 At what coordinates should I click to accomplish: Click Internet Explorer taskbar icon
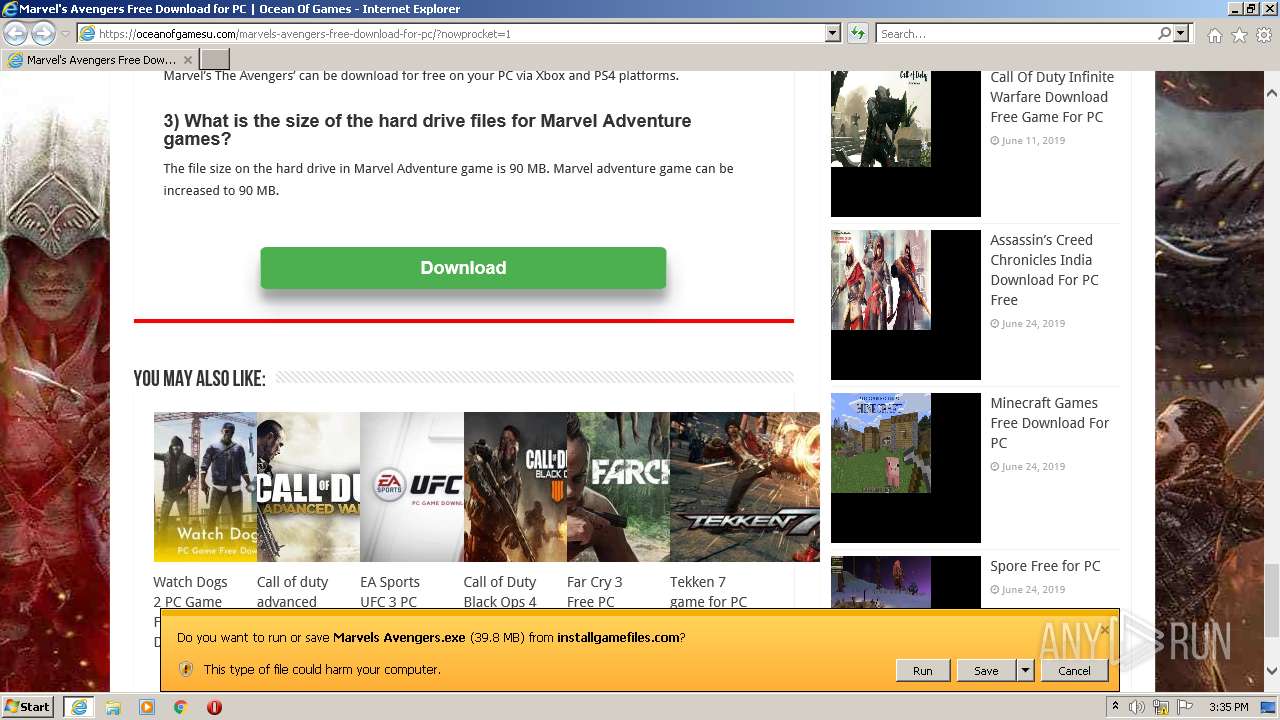click(x=78, y=707)
